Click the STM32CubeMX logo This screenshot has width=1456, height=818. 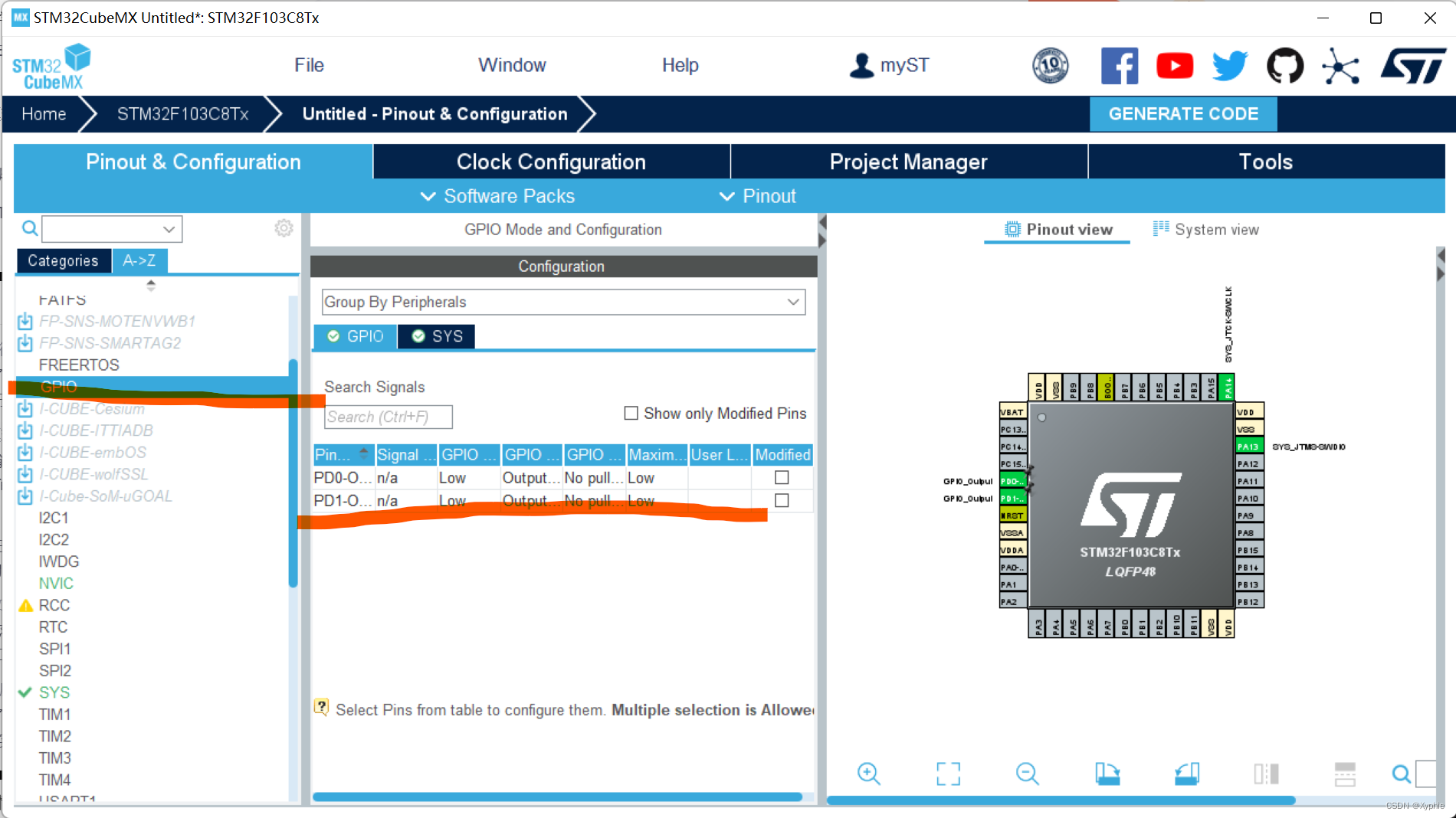click(x=51, y=67)
